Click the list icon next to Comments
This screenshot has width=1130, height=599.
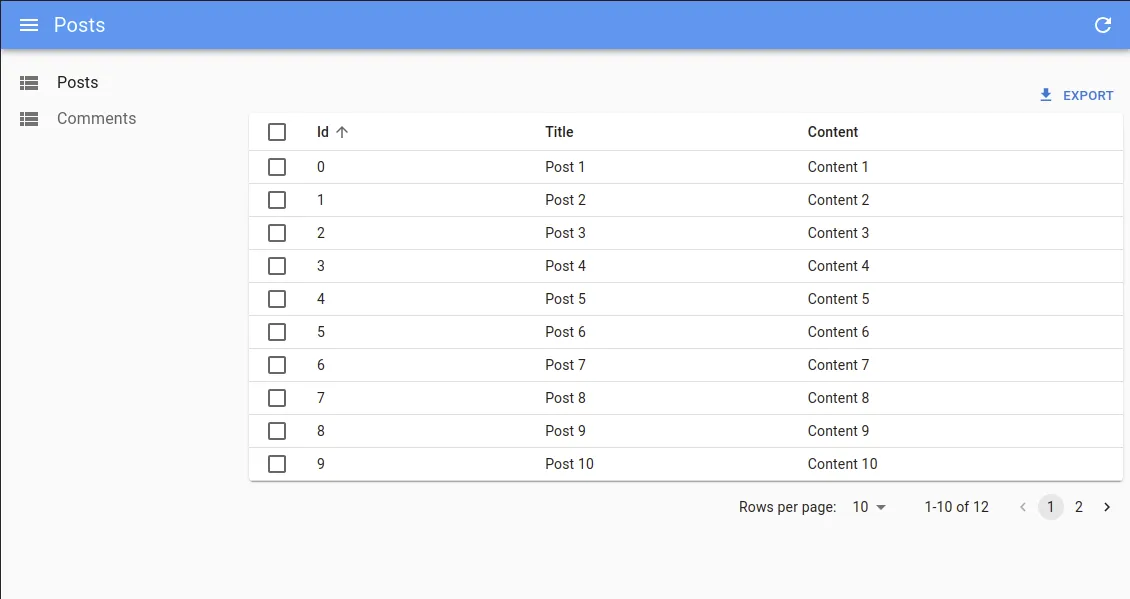pyautogui.click(x=29, y=119)
